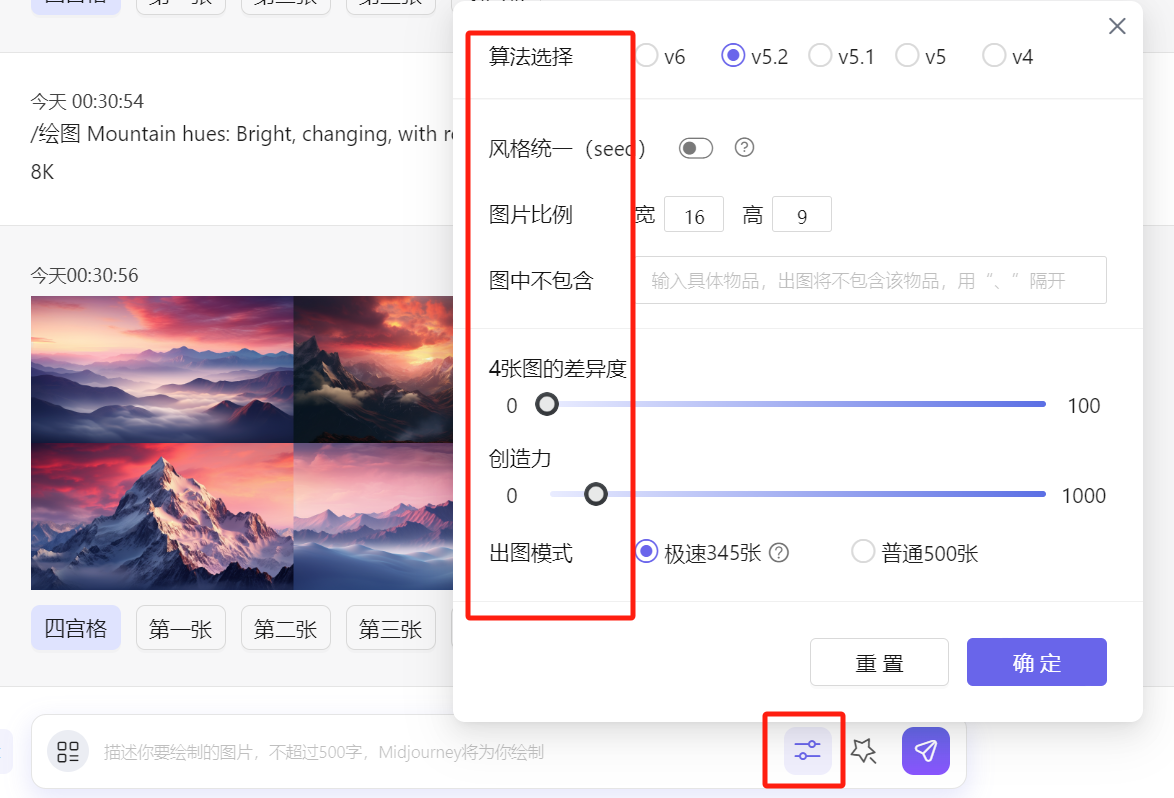1174x798 pixels.
Task: Select the v6 algorithm radio button
Action: [646, 57]
